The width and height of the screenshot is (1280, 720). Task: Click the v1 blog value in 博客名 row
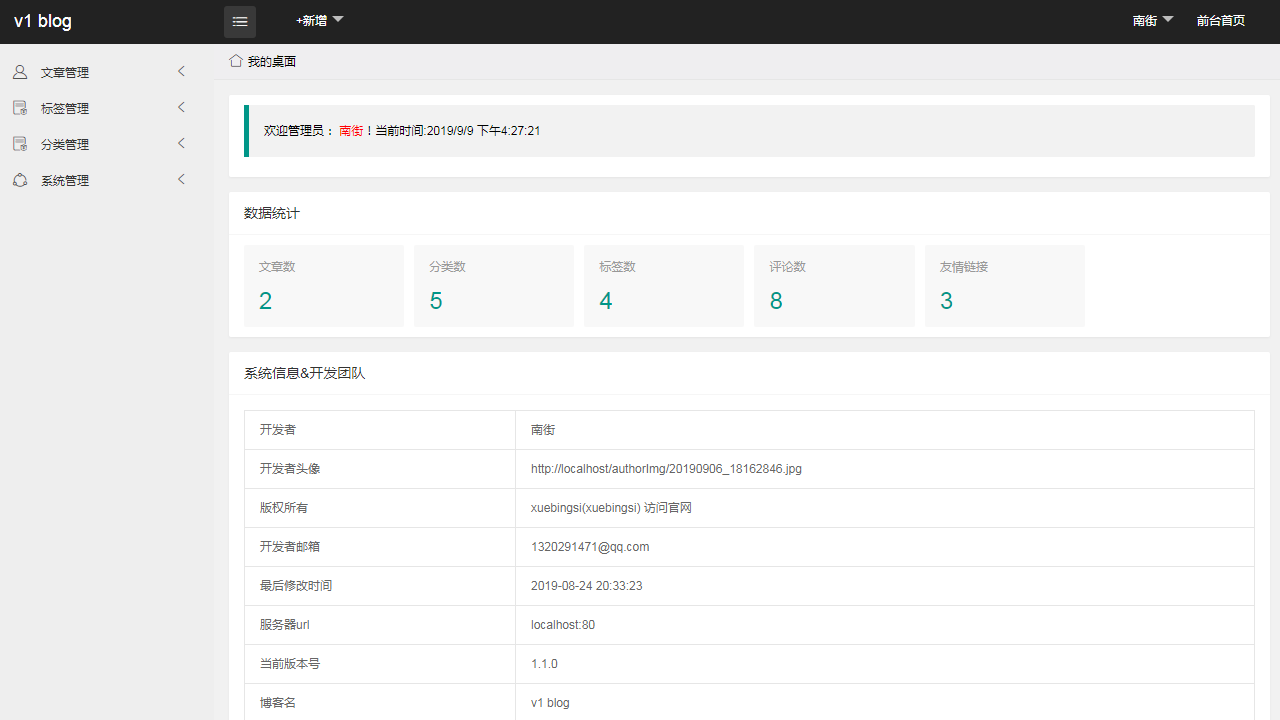[x=550, y=703]
